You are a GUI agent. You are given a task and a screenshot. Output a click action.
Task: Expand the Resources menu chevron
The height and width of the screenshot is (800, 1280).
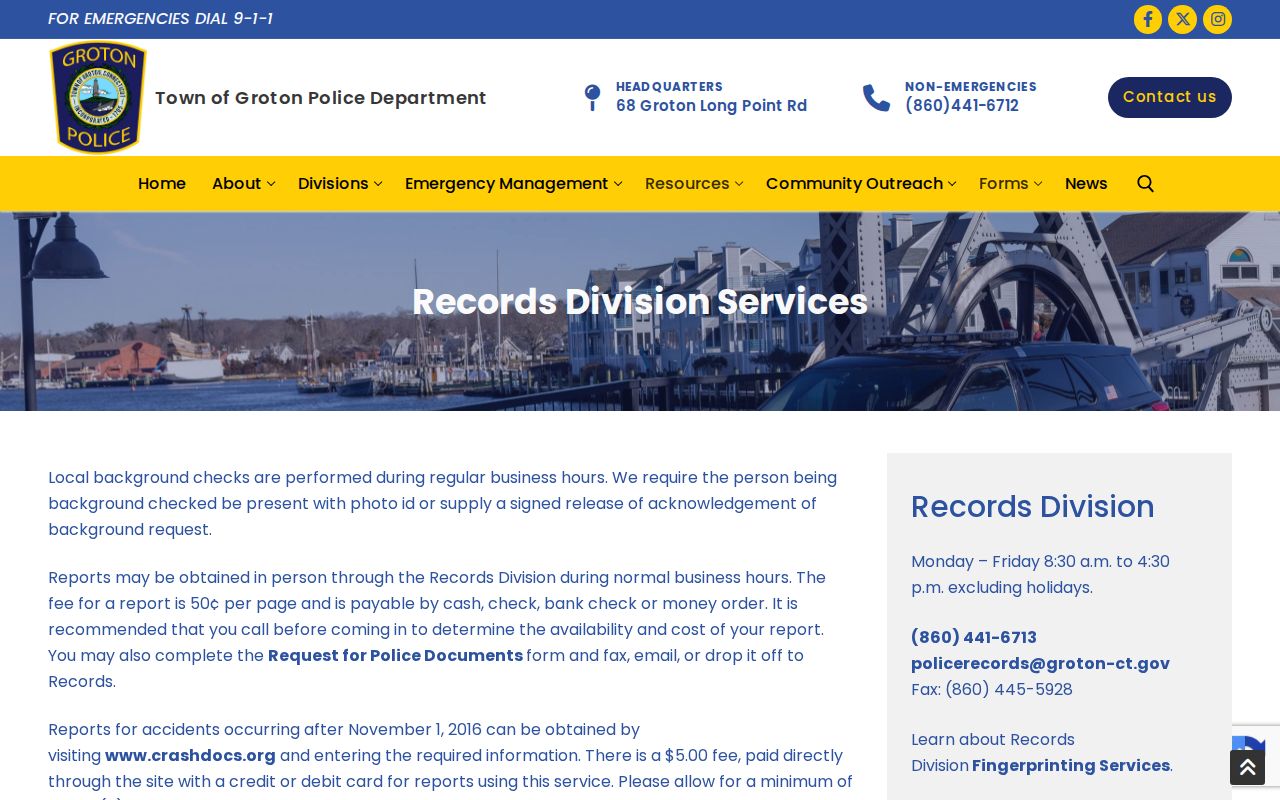pyautogui.click(x=739, y=184)
